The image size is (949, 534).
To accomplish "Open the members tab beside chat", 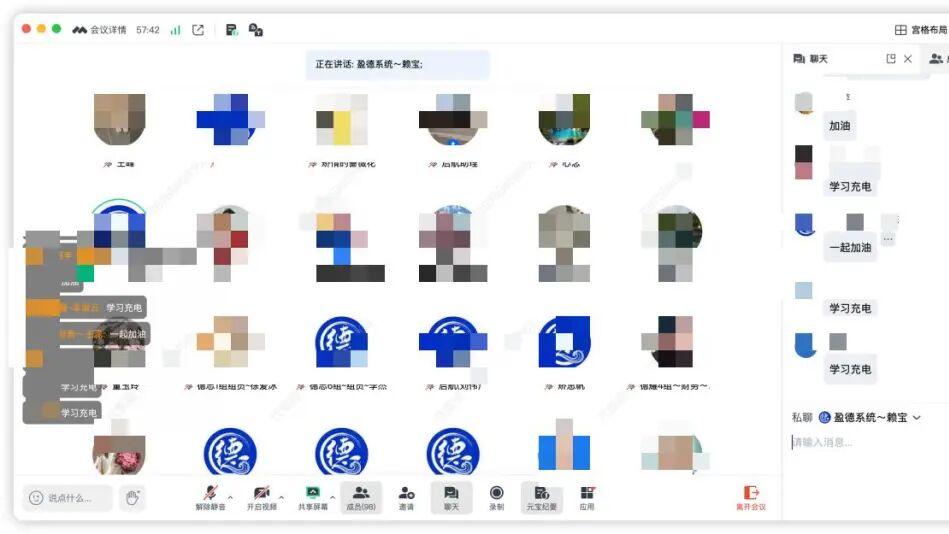I will point(936,59).
